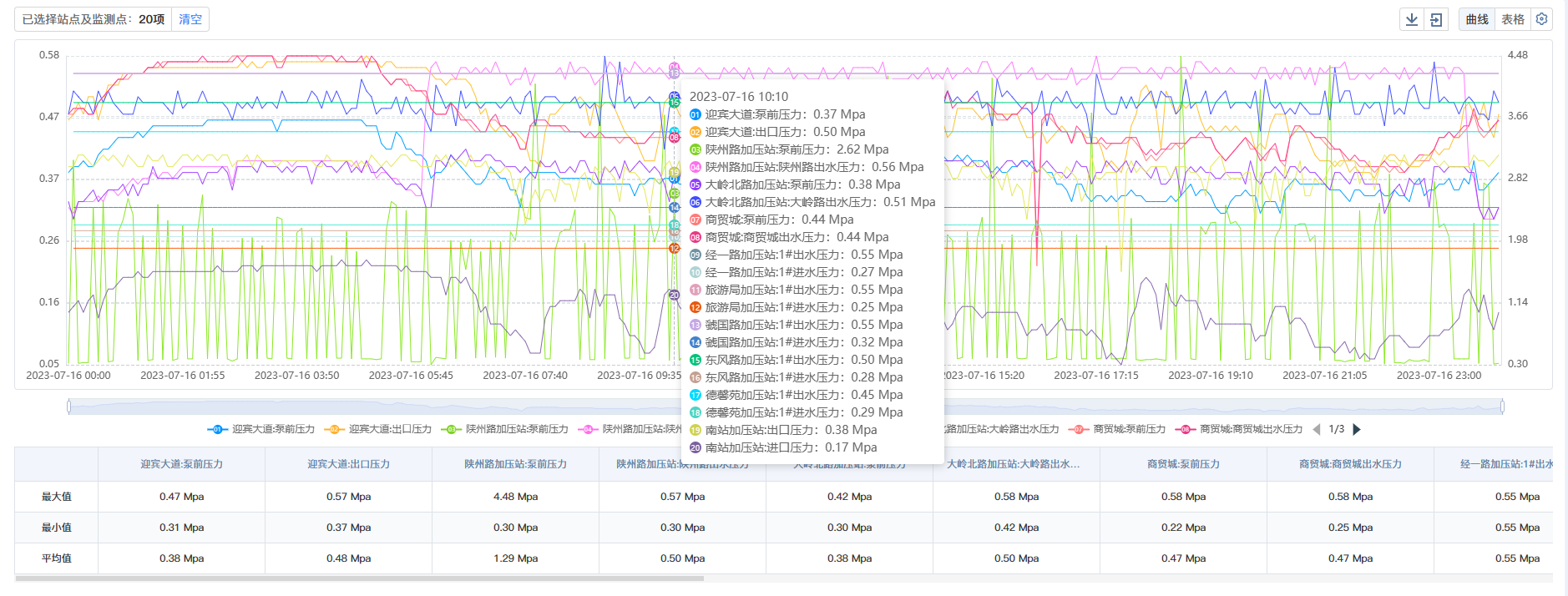Image resolution: width=1568 pixels, height=596 pixels.
Task: Switch to 表格 table view tab
Action: tap(1512, 19)
